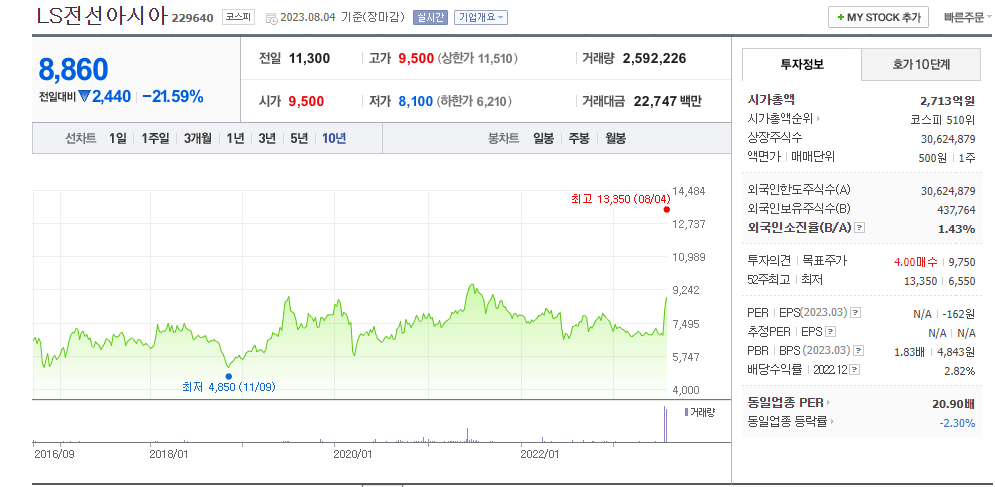This screenshot has width=995, height=487.
Task: Open the 기업개요 dropdown
Action: tap(480, 18)
